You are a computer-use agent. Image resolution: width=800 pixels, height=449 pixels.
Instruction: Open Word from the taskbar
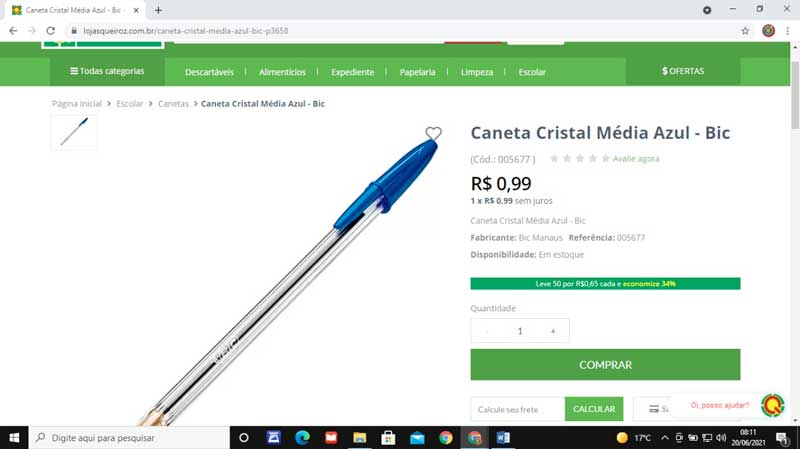point(503,438)
